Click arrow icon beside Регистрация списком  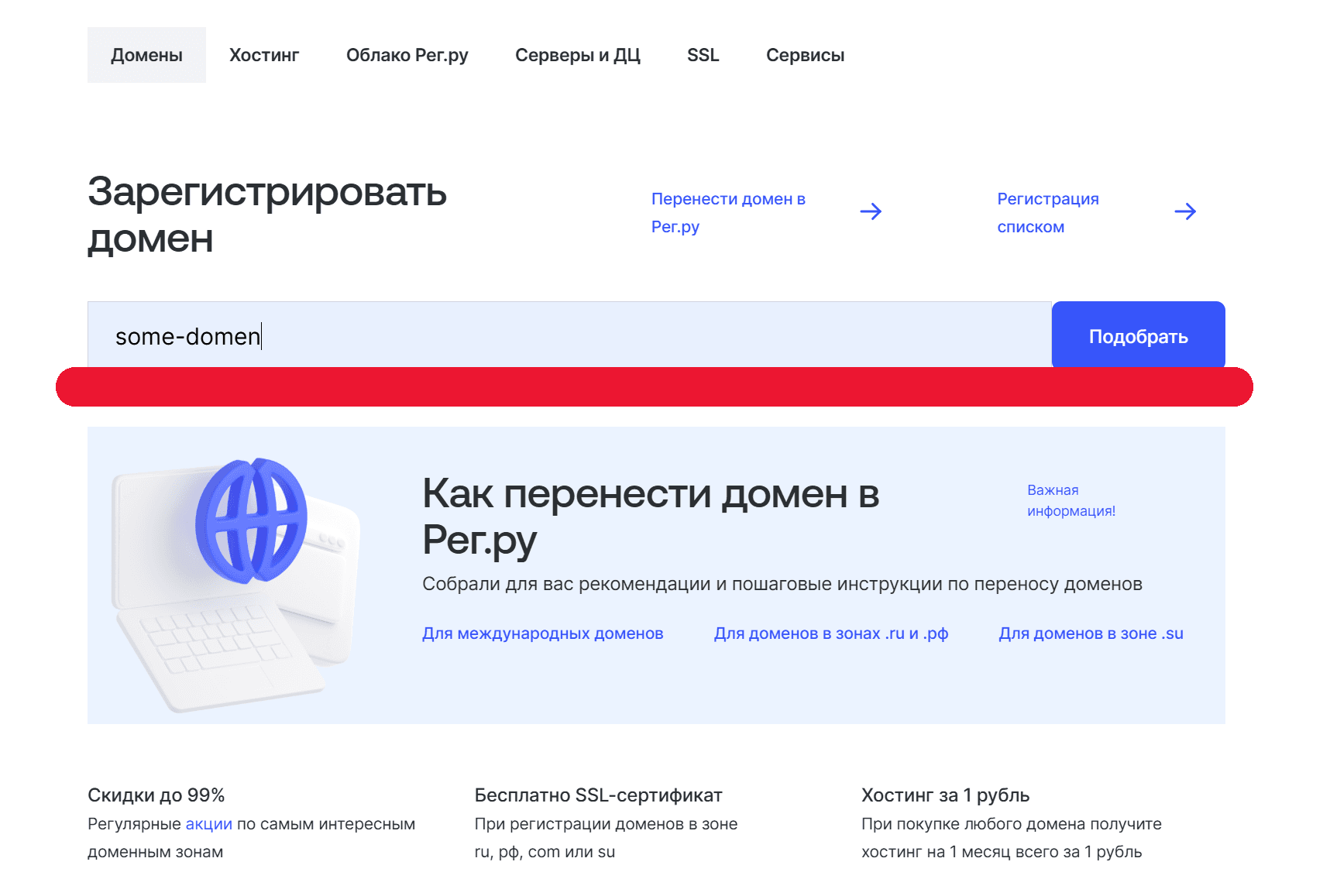point(1185,211)
